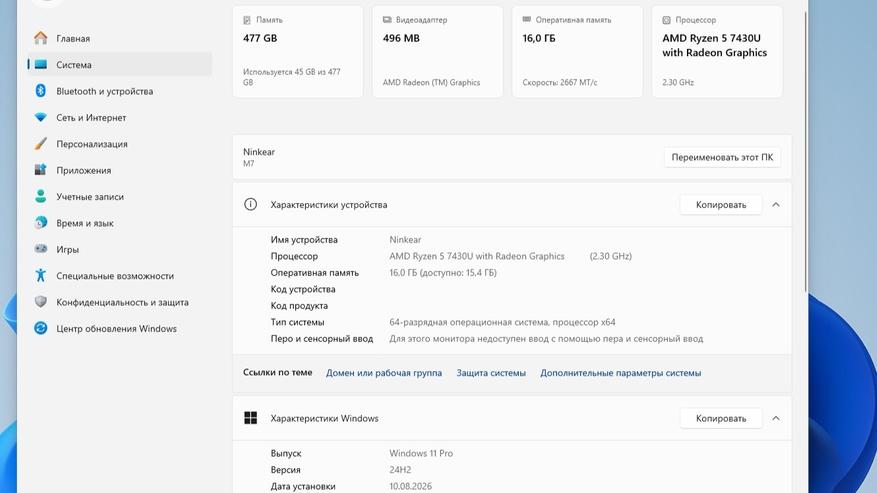Click the Процессор card icon

(666, 20)
